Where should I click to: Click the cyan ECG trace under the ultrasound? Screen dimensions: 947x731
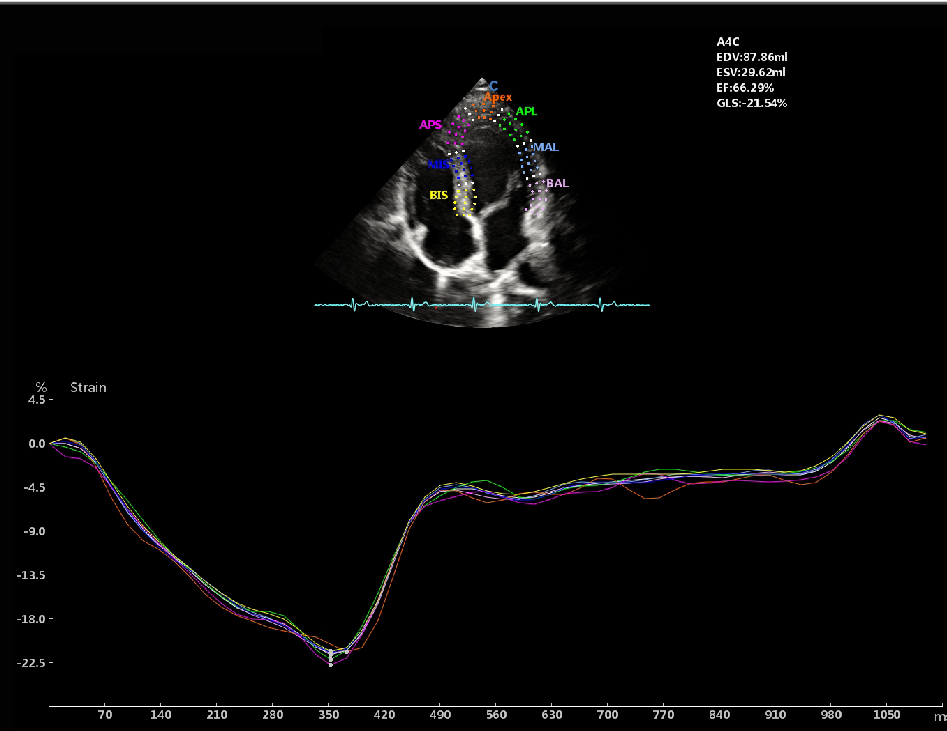tap(482, 304)
